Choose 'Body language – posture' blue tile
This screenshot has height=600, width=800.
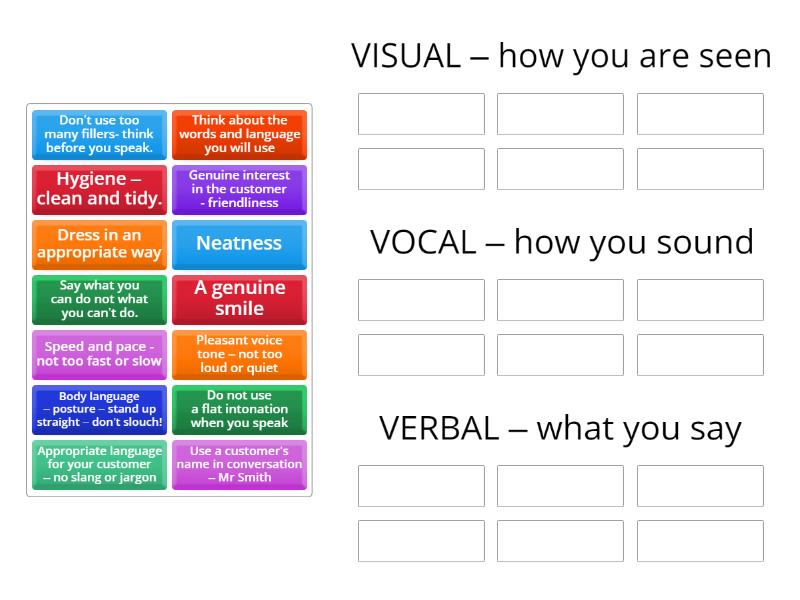tap(99, 410)
